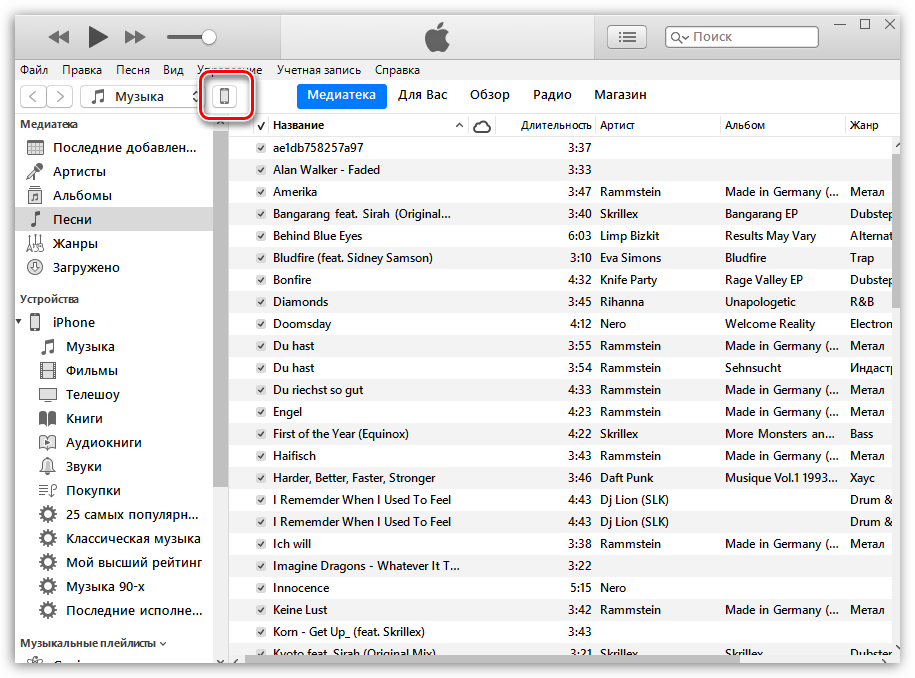
Task: Sort songs by Длительность column header
Action: (556, 126)
